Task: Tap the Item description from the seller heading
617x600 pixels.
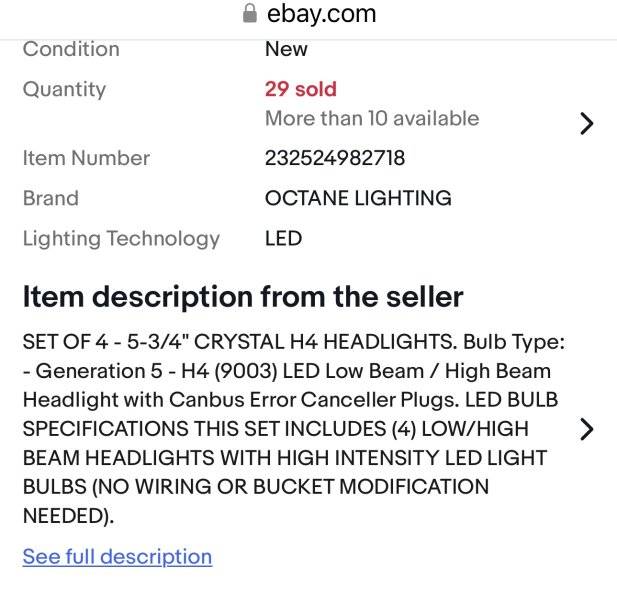Action: (243, 297)
